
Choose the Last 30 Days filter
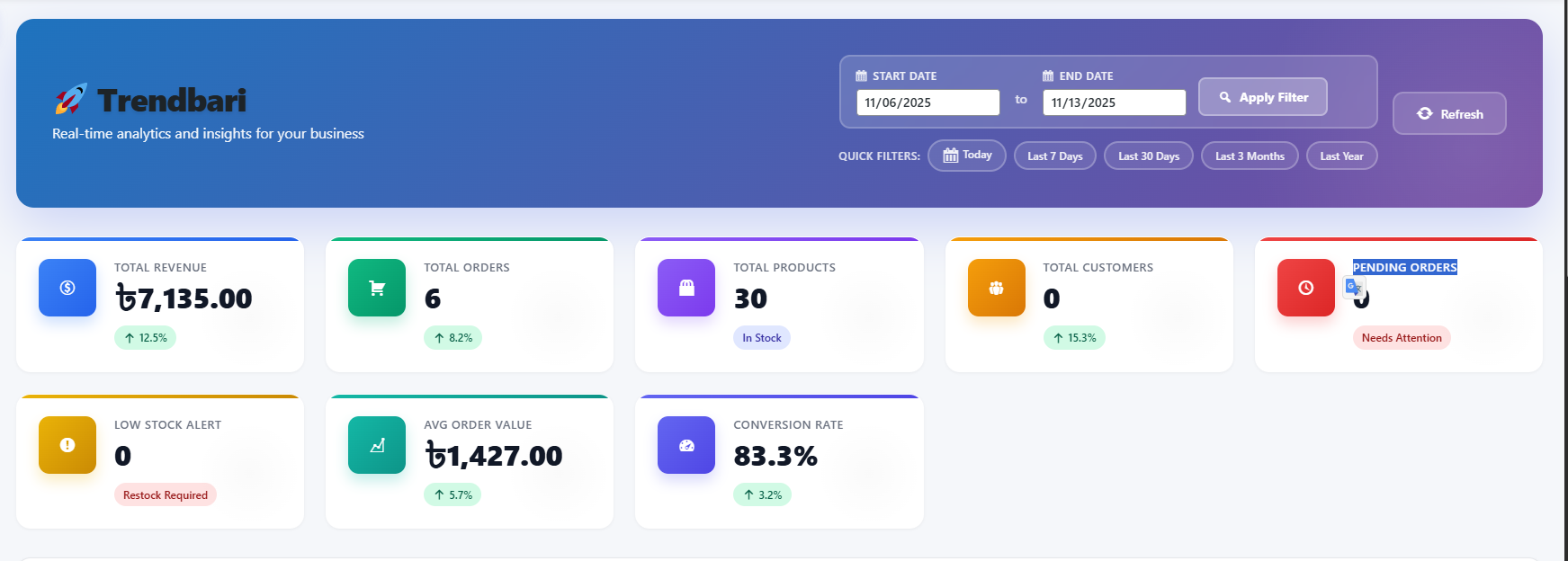coord(1148,156)
